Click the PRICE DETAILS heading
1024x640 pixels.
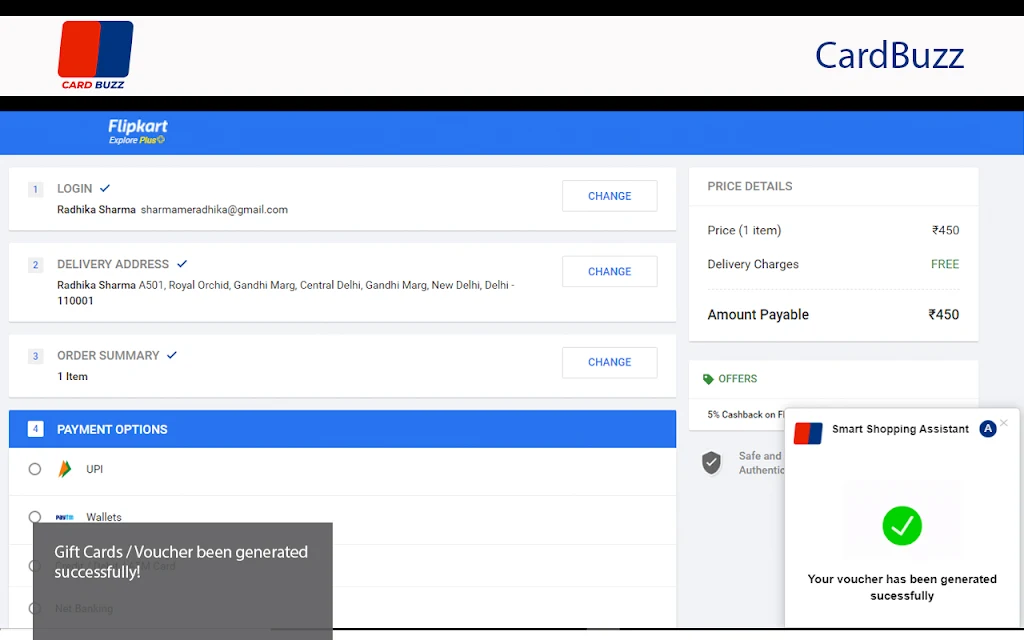click(750, 186)
